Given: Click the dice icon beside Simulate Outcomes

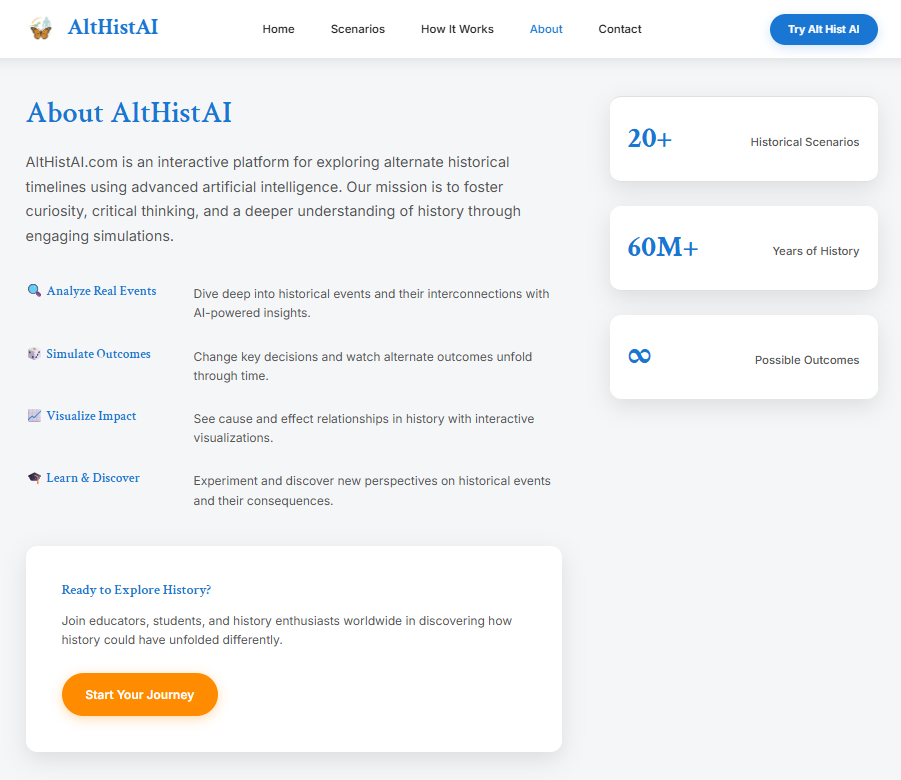Looking at the screenshot, I should click(34, 354).
